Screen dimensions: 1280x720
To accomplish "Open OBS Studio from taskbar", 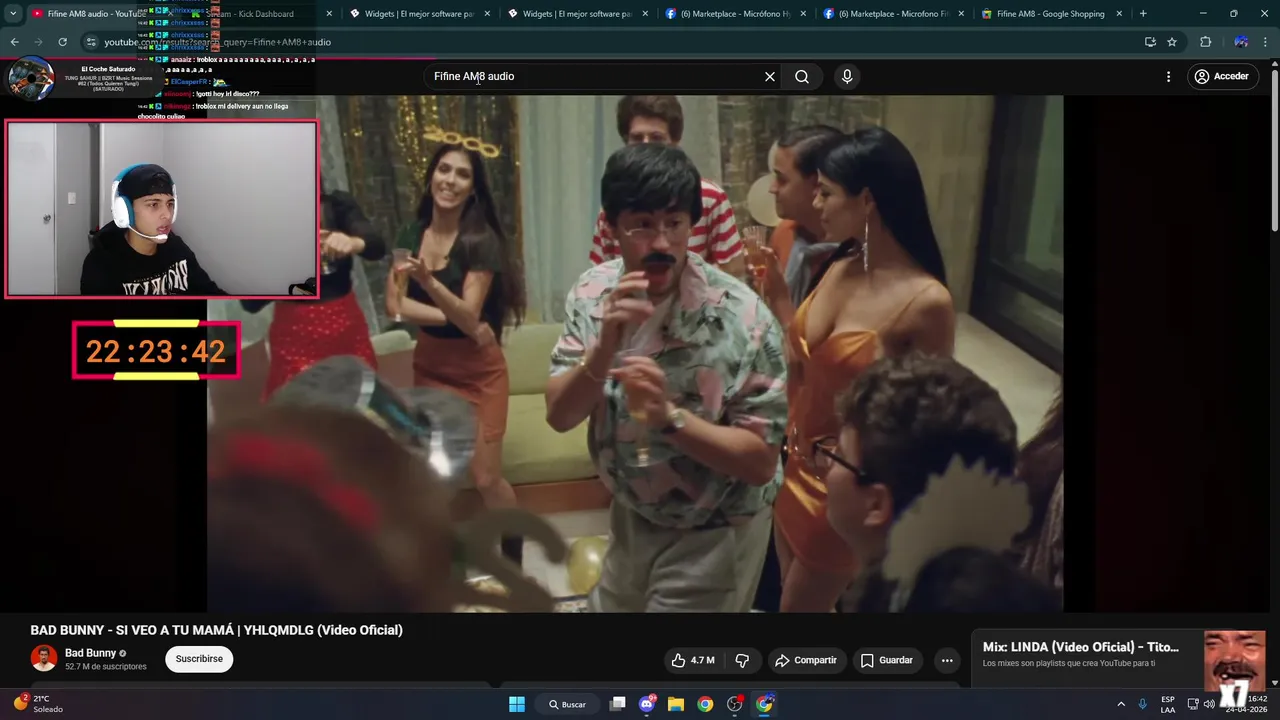I will (x=735, y=704).
